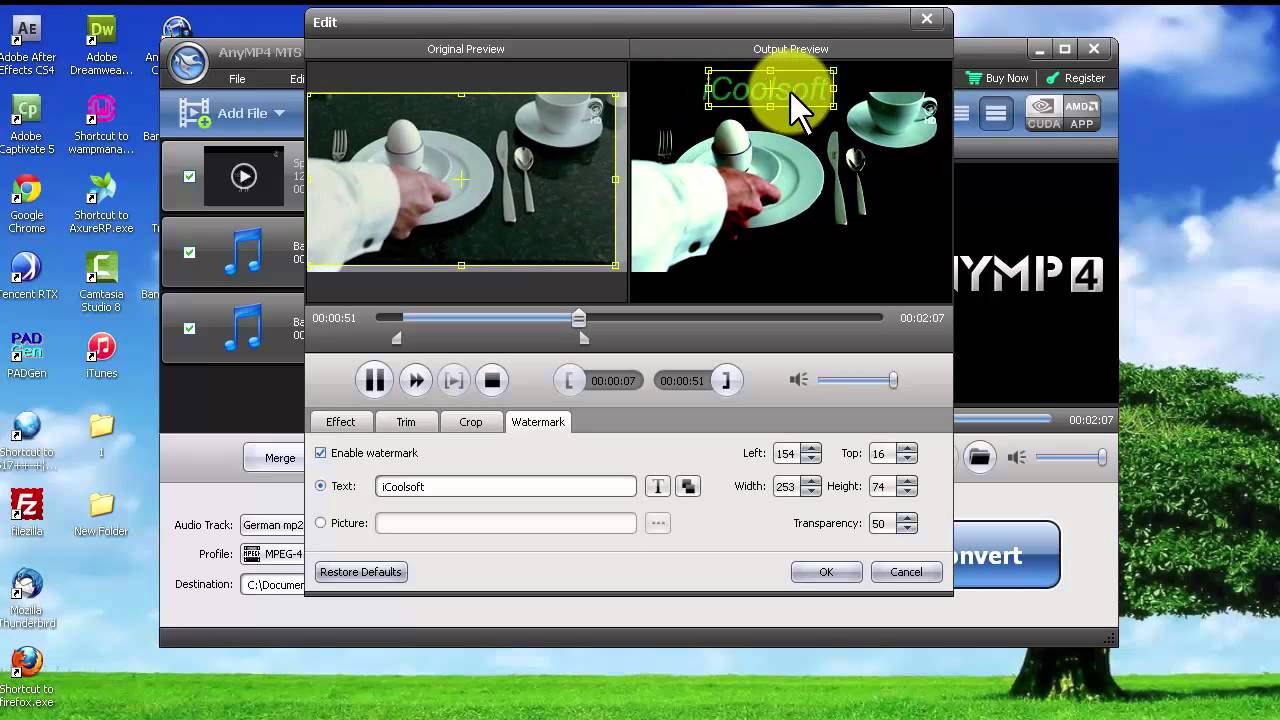
Task: Click the detail view icon left of list view
Action: click(x=962, y=113)
